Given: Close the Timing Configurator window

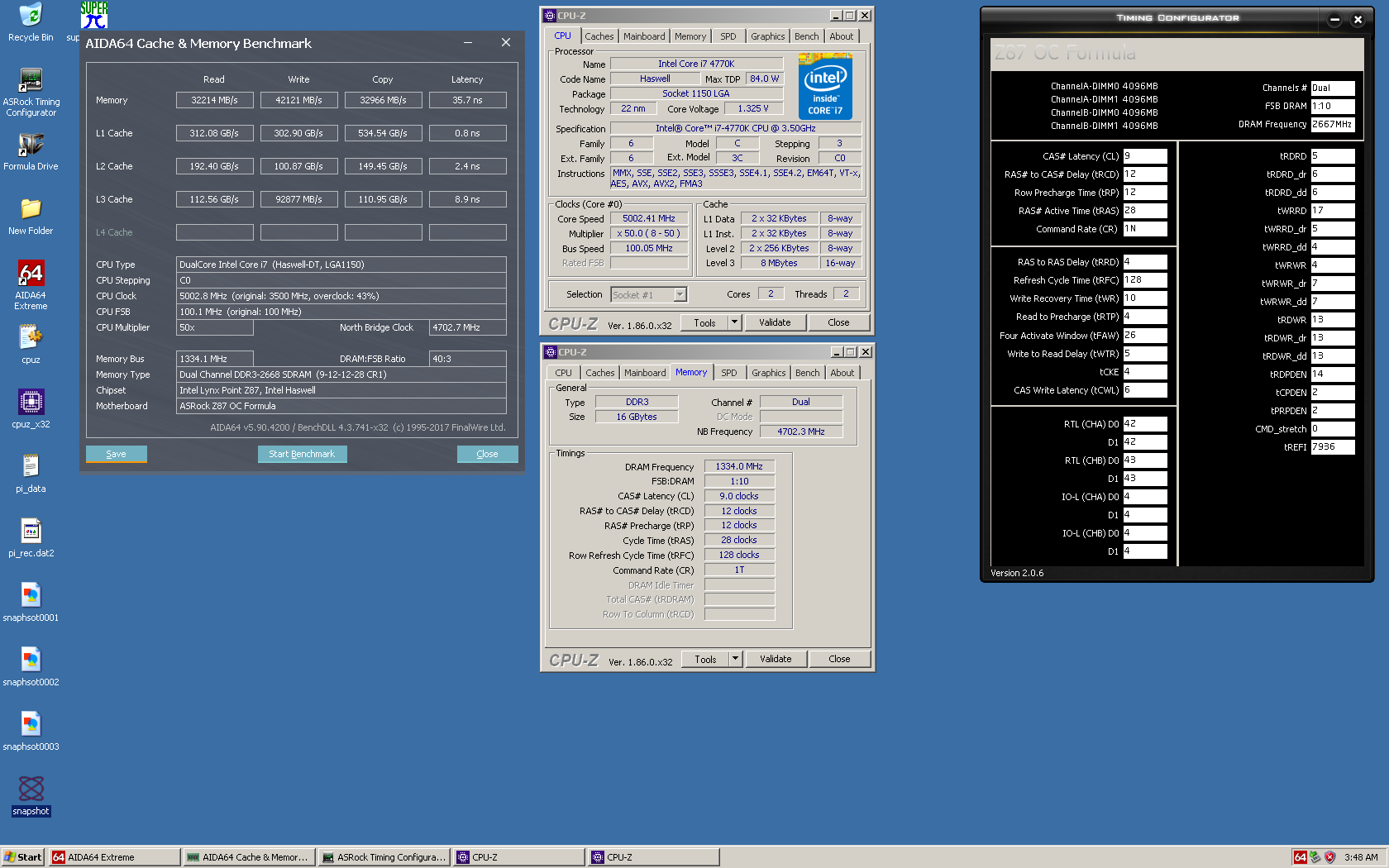Looking at the screenshot, I should click(1358, 19).
